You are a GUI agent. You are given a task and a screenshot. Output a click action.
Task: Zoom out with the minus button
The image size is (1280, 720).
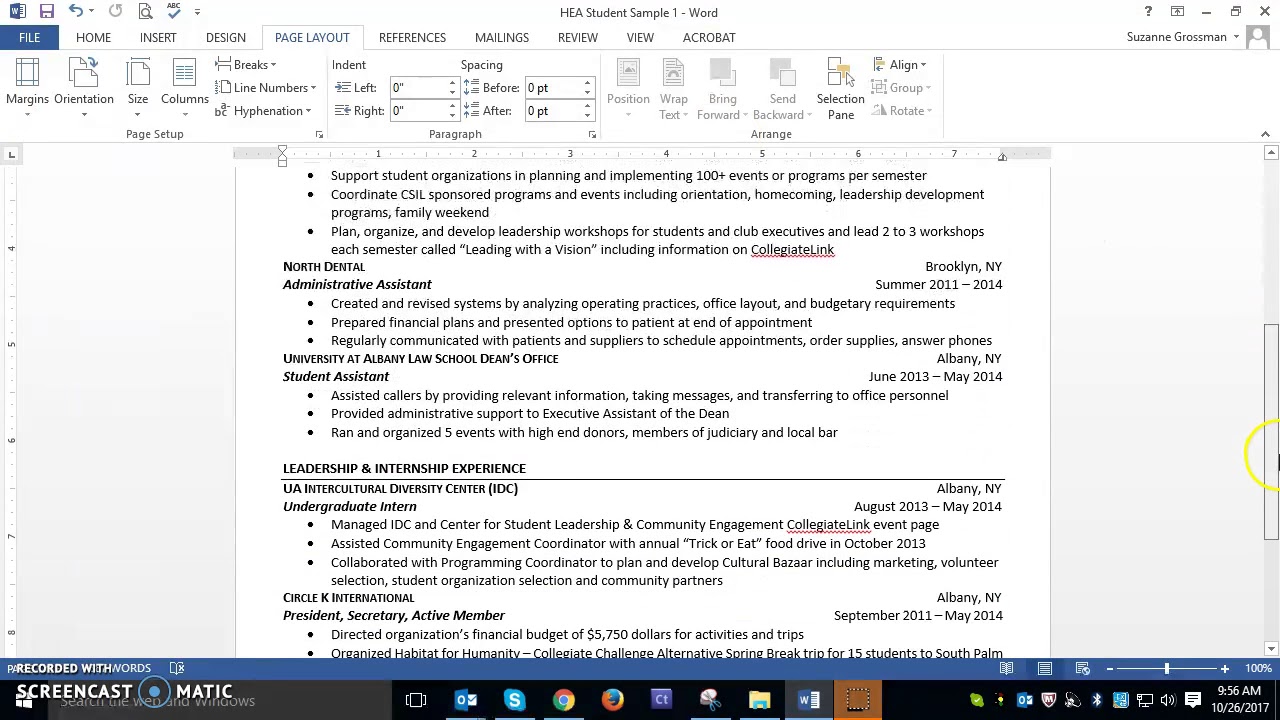click(x=1109, y=668)
